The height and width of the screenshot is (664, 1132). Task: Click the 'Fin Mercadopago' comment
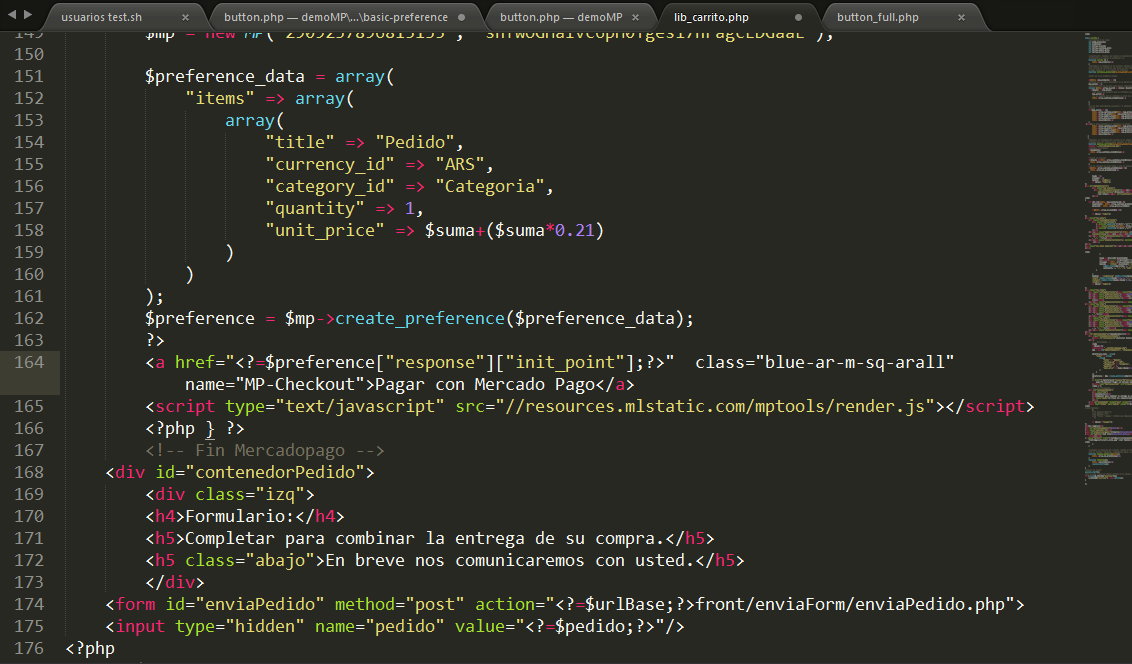point(264,450)
